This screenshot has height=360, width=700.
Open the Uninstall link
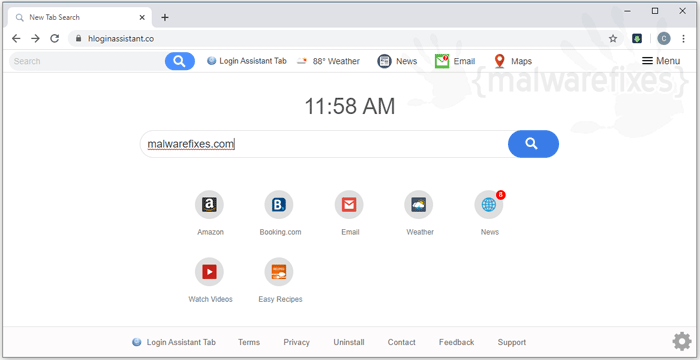pyautogui.click(x=349, y=343)
